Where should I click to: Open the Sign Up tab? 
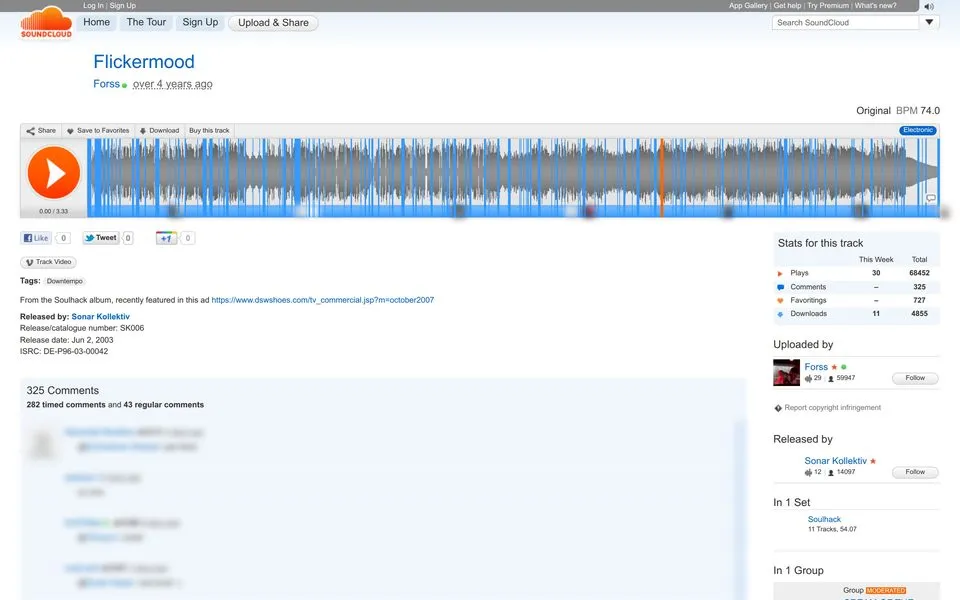point(200,23)
